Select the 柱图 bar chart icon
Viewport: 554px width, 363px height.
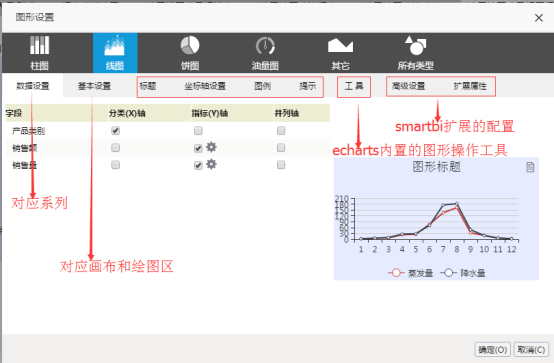[40, 45]
